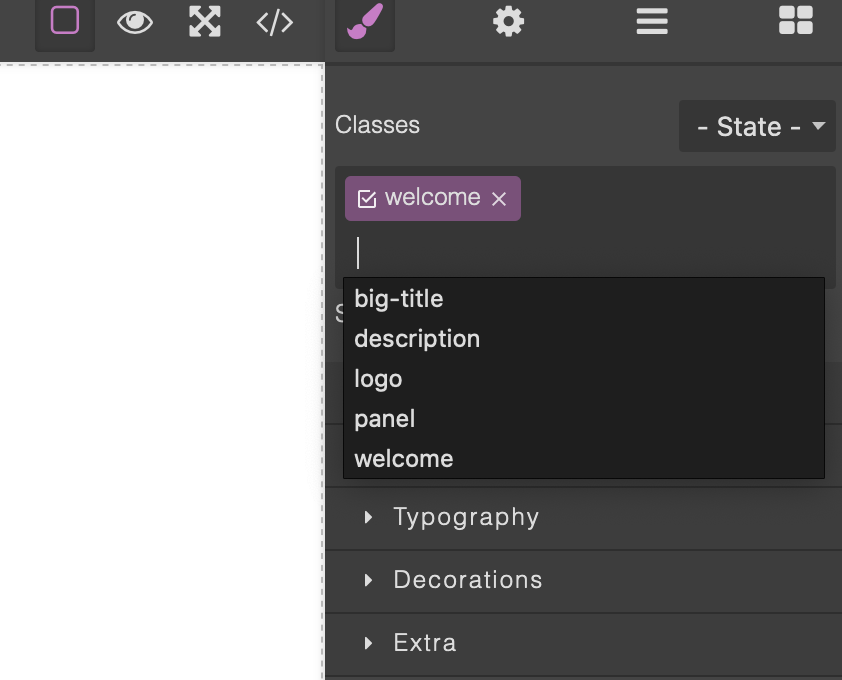Expand the Typography section

tap(583, 518)
